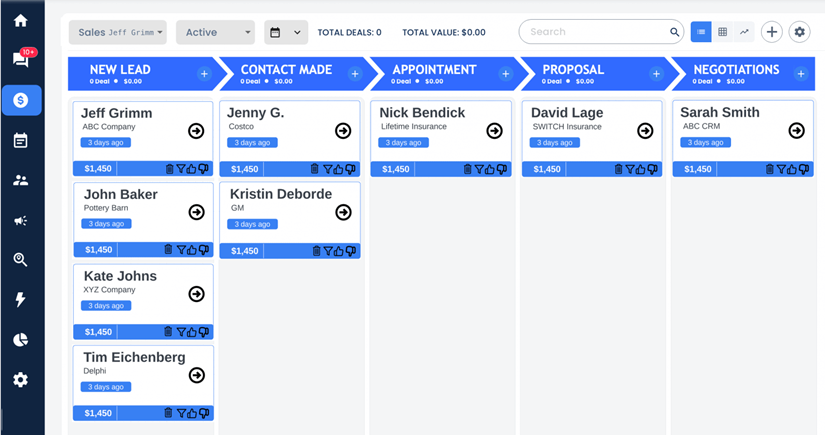This screenshot has height=435, width=825.
Task: Click the thumbs down on Nick Bendick card
Action: click(x=502, y=169)
